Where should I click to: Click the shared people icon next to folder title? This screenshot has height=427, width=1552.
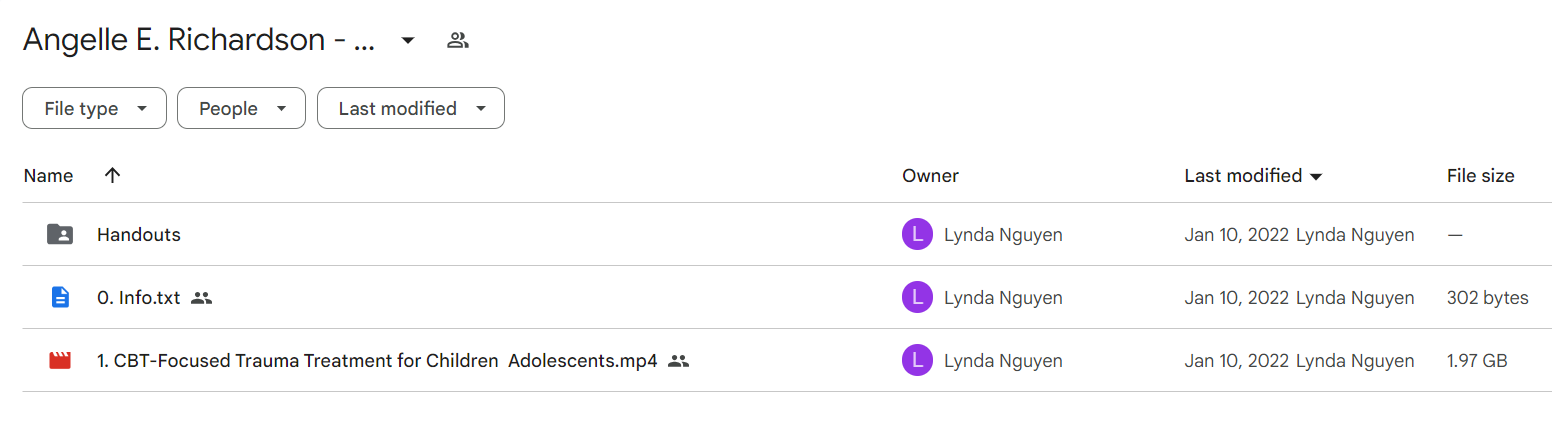point(458,41)
